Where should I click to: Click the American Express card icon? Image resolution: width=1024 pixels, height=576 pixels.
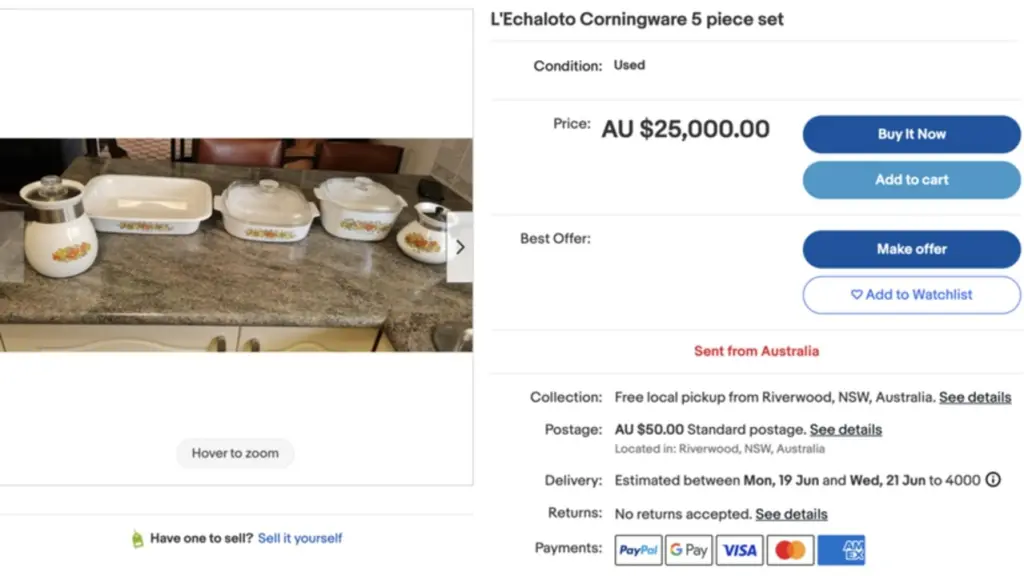tap(841, 550)
